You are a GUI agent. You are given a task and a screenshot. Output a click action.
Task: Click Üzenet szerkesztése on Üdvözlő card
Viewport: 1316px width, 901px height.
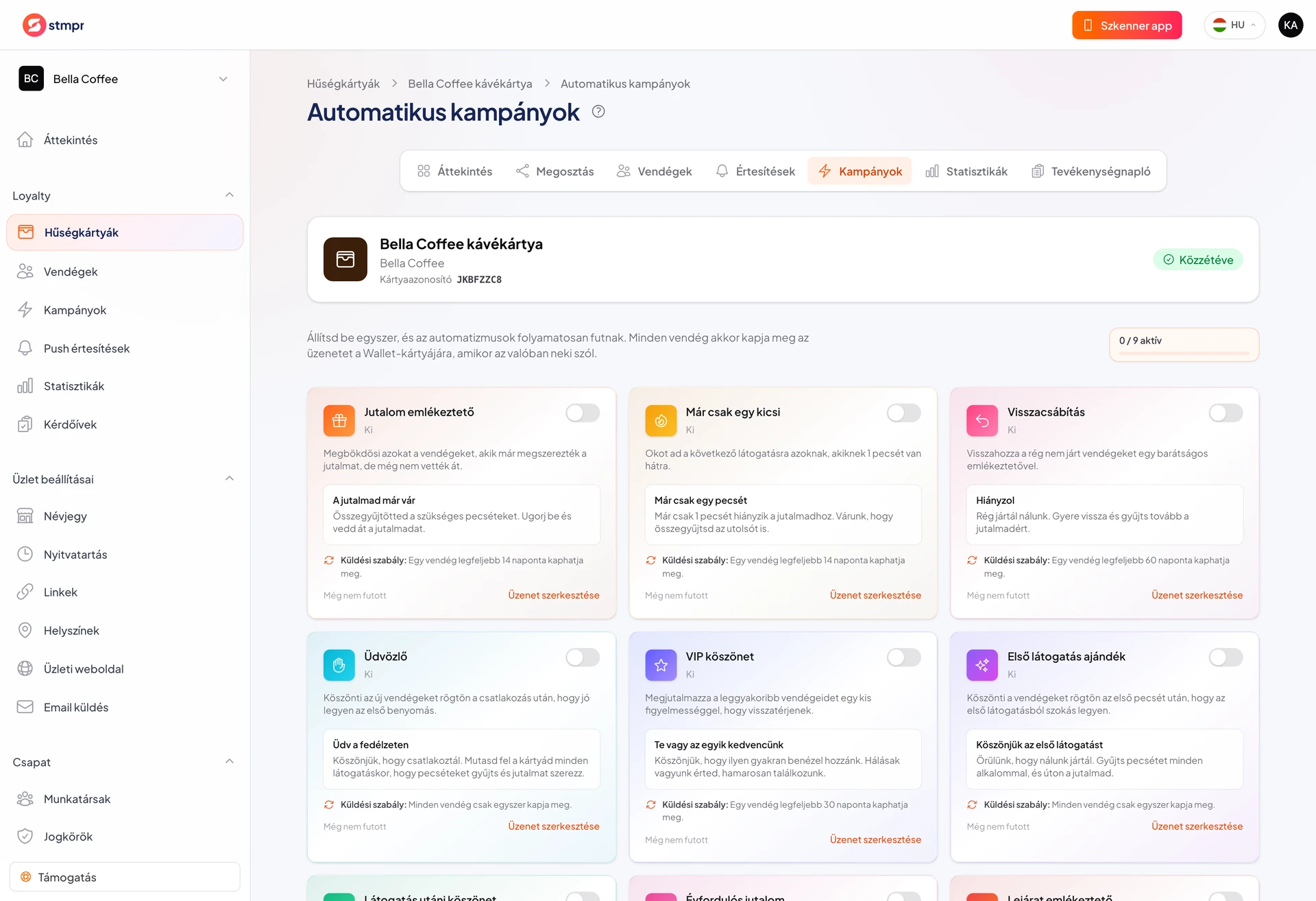tap(554, 826)
